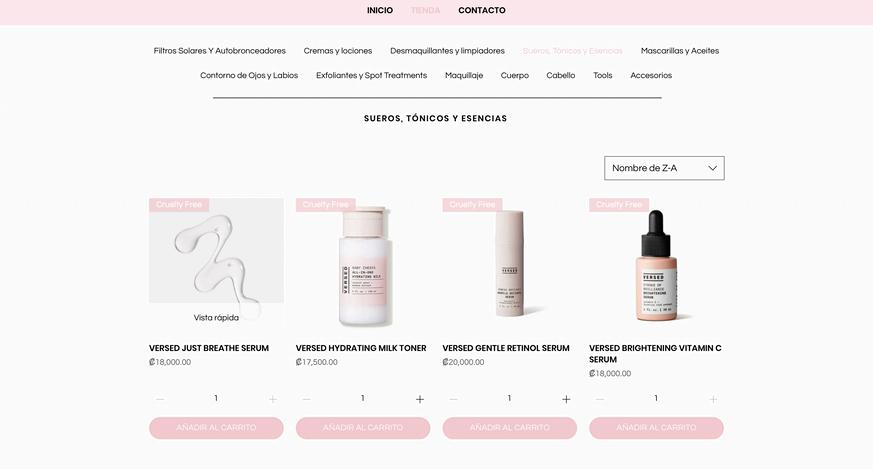The height and width of the screenshot is (469, 873).
Task: Increase quantity for Versed Hydrating Milk Toner
Action: tap(420, 399)
